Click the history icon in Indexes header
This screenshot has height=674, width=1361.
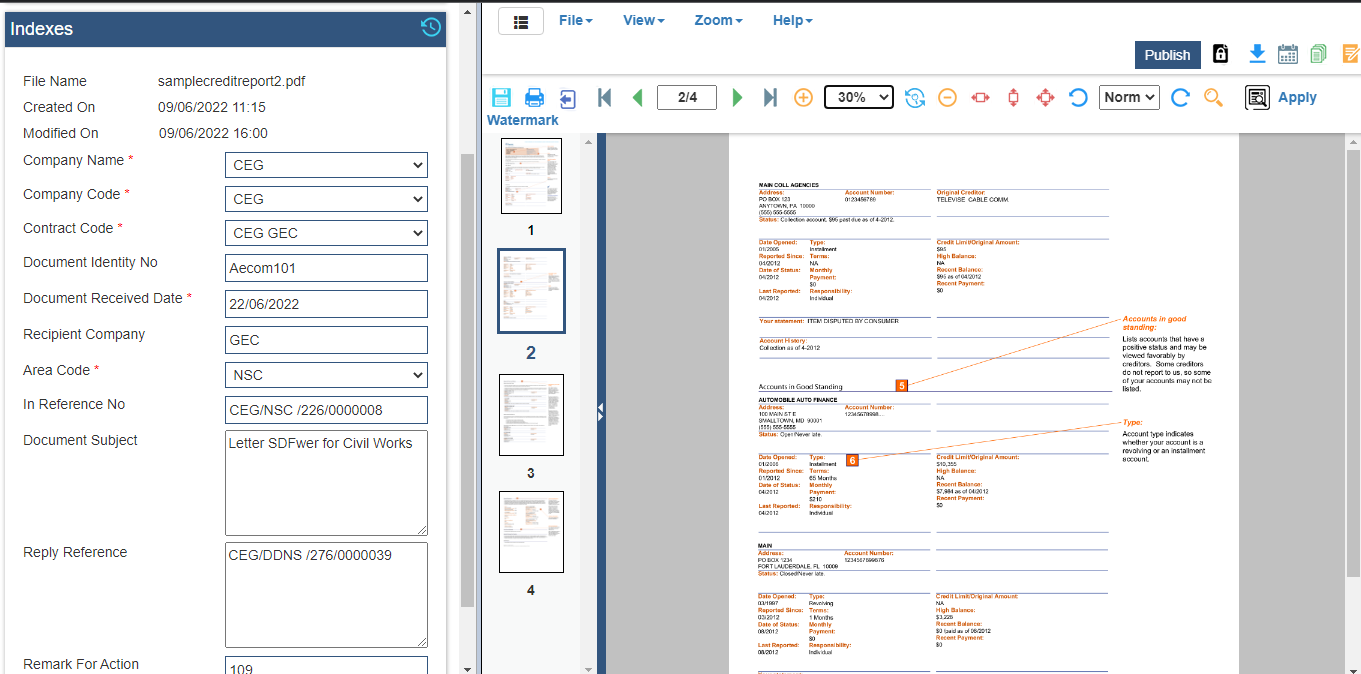click(x=431, y=28)
